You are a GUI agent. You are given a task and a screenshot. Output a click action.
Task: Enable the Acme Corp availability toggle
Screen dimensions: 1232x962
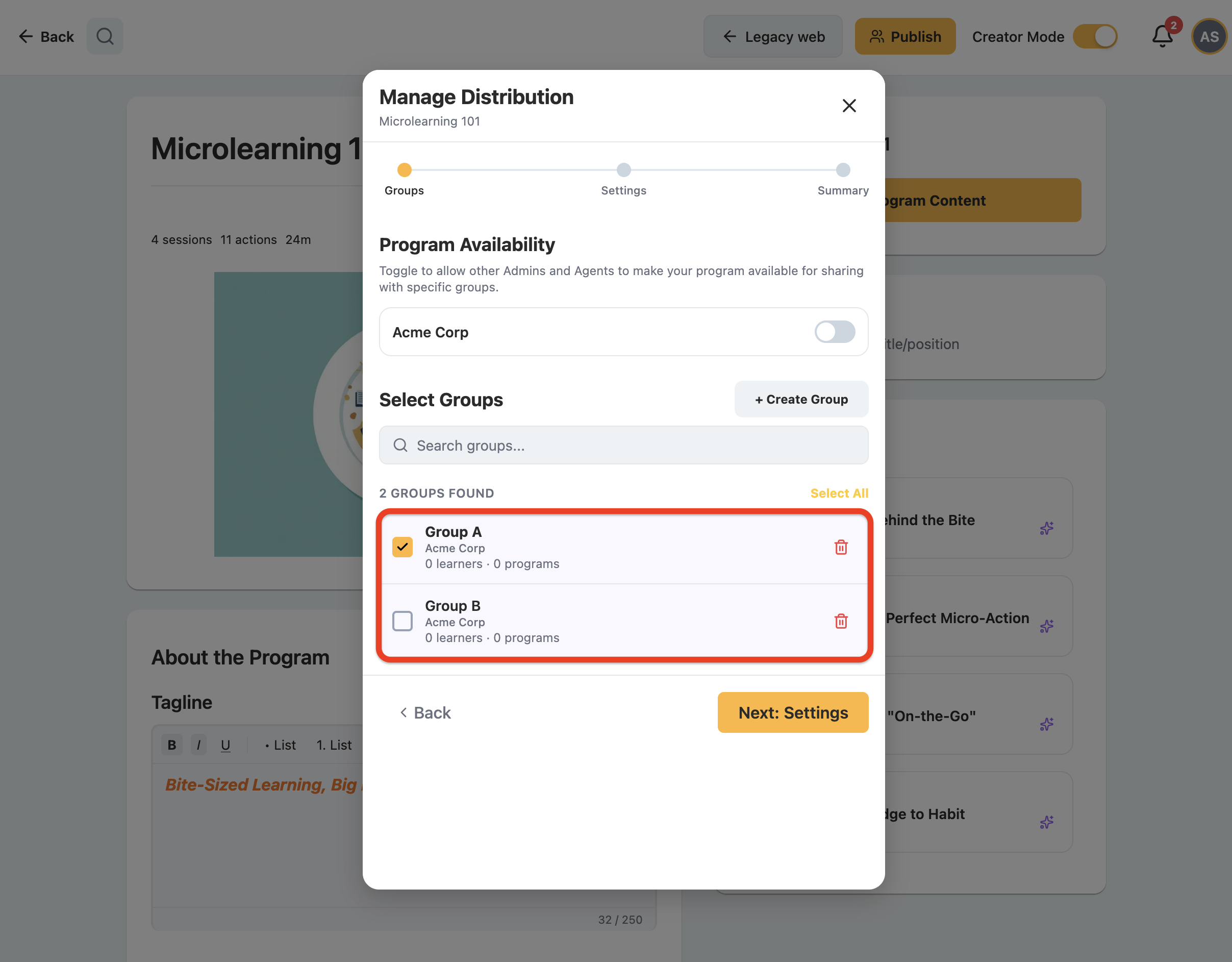click(834, 332)
